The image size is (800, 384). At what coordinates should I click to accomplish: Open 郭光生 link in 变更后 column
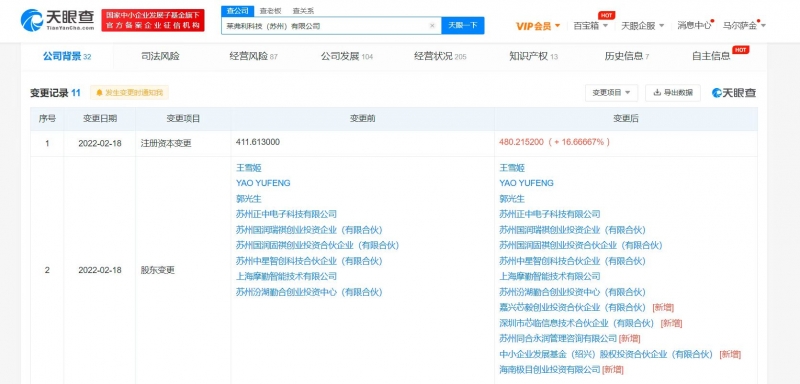coord(512,199)
